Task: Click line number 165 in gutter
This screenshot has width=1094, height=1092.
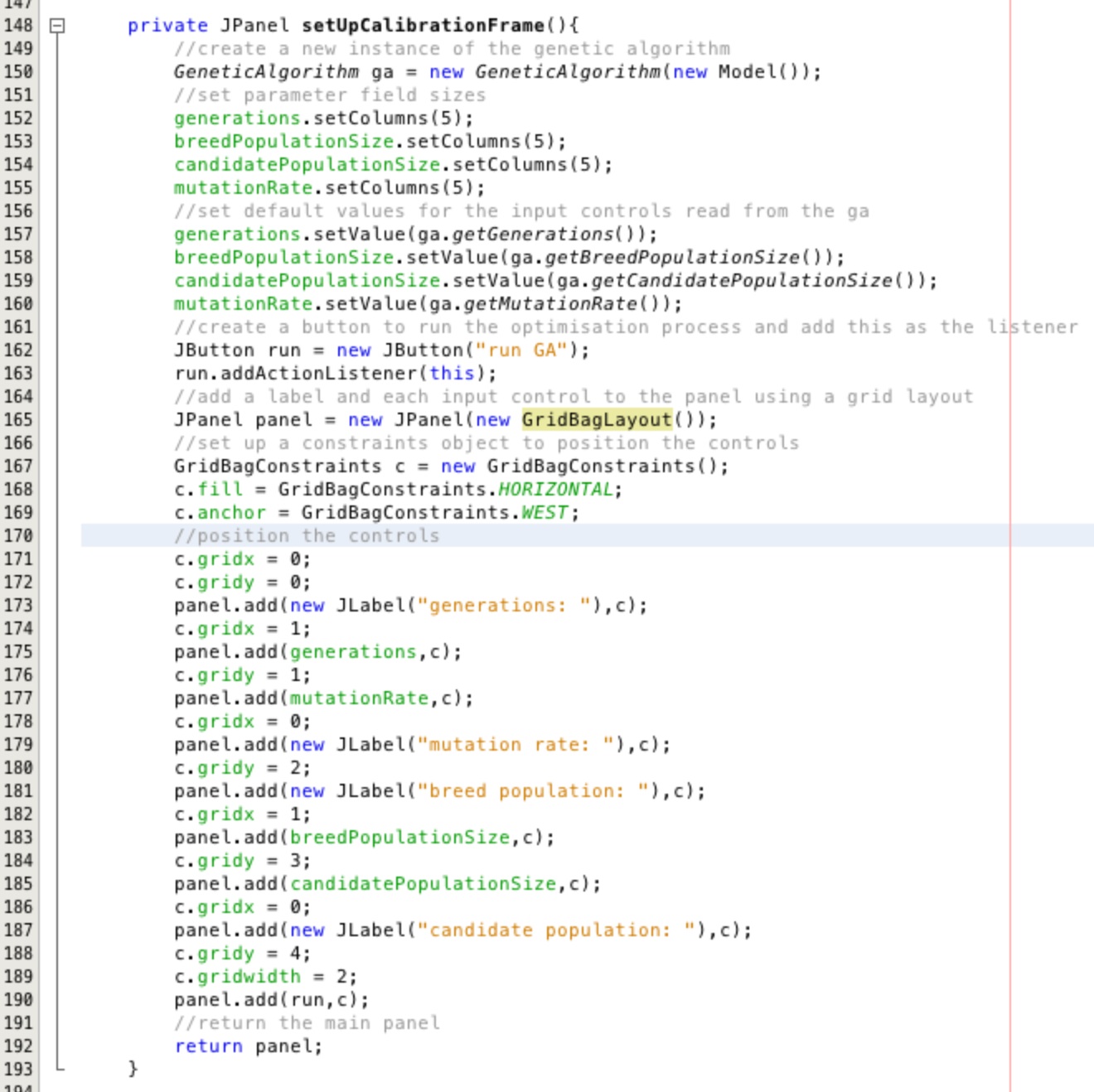Action: tap(18, 420)
